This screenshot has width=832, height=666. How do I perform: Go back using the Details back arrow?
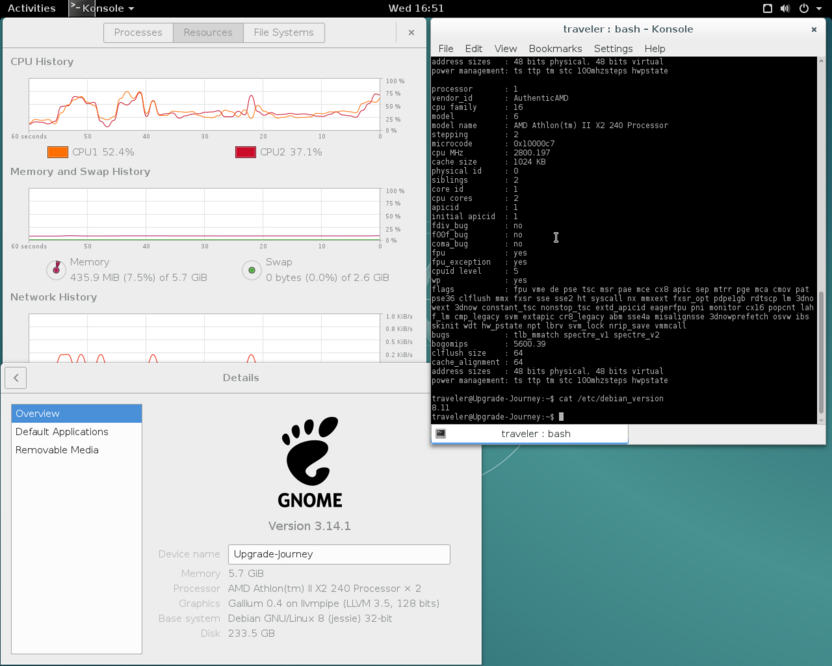point(16,378)
